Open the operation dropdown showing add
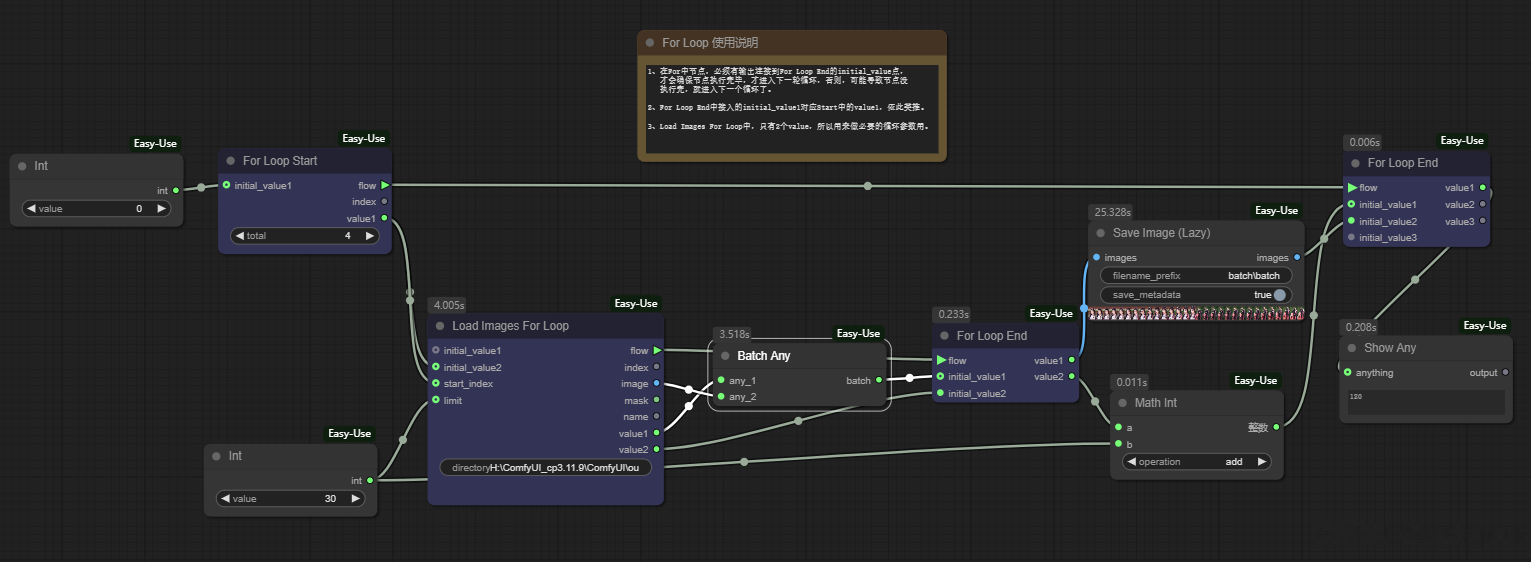The height and width of the screenshot is (562, 1531). coord(1196,462)
